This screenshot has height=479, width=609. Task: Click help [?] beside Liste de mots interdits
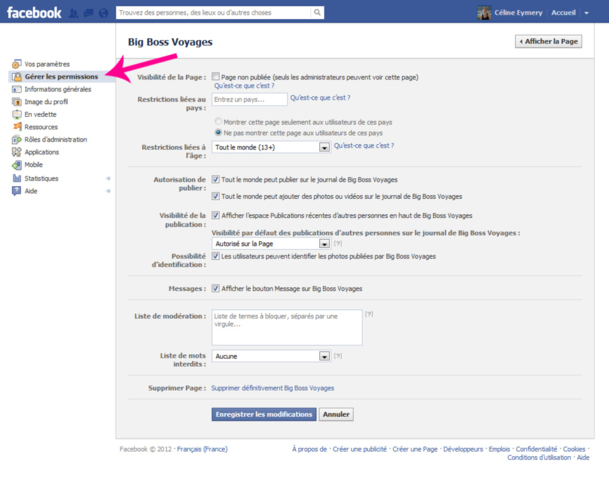click(338, 356)
